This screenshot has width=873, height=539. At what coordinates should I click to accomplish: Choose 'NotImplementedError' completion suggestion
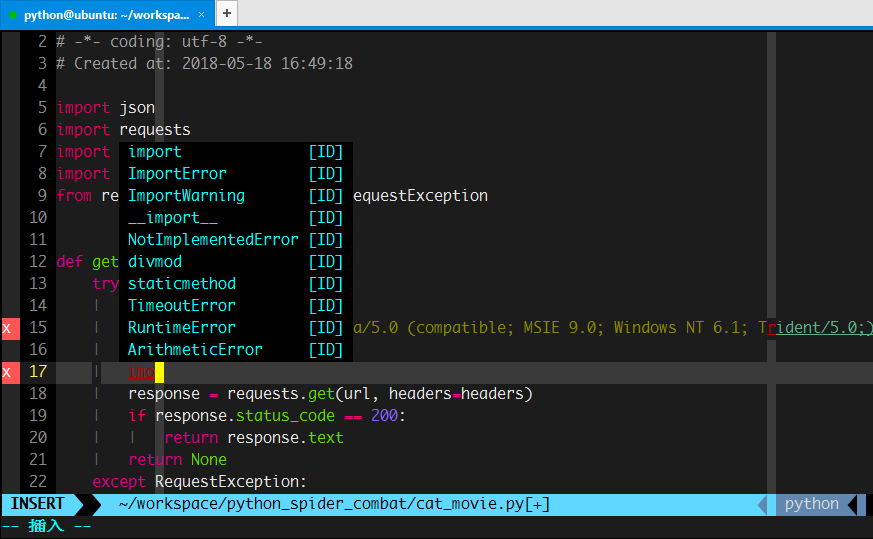pos(236,239)
